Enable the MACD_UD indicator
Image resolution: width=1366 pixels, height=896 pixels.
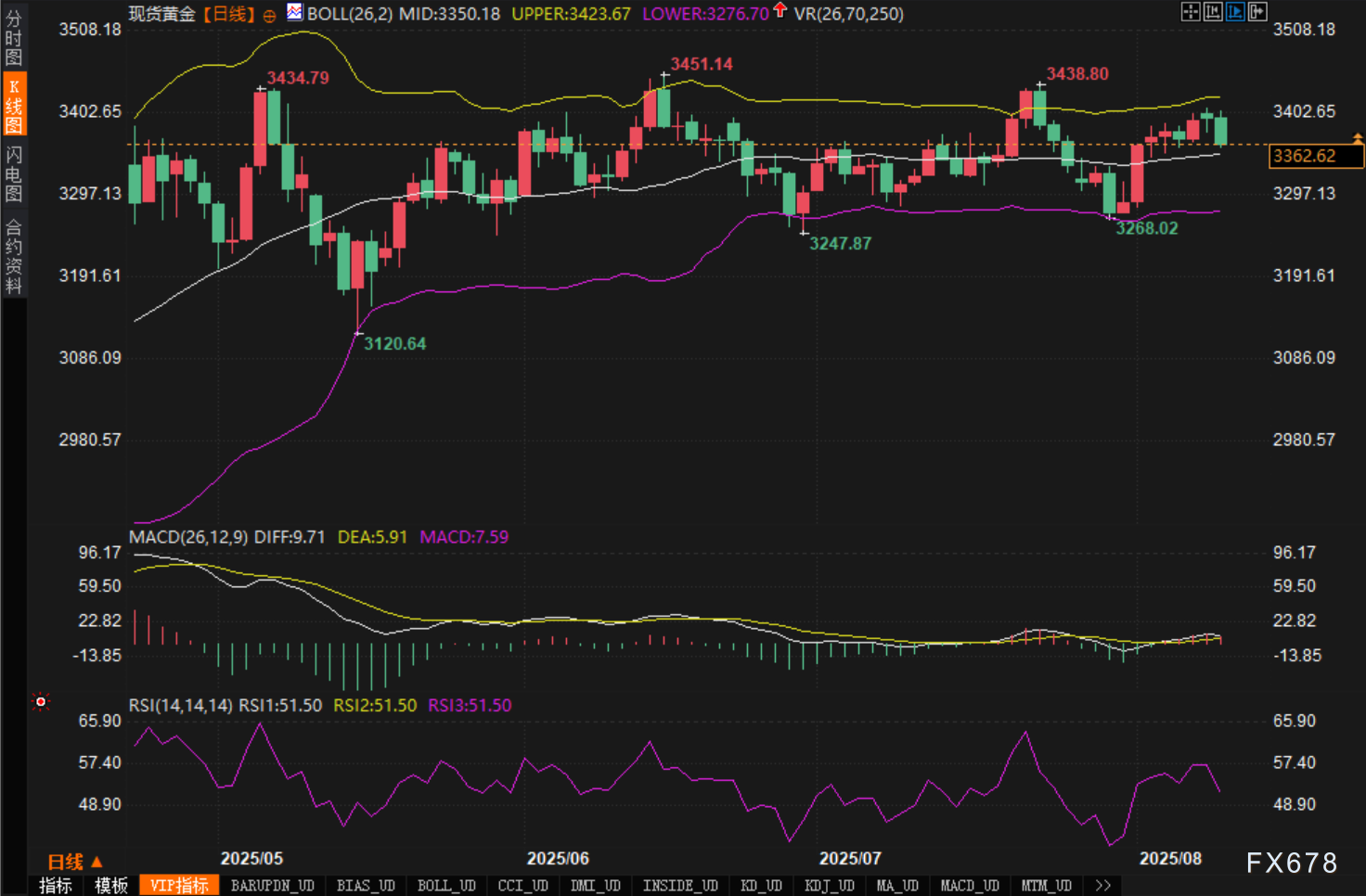tap(970, 886)
